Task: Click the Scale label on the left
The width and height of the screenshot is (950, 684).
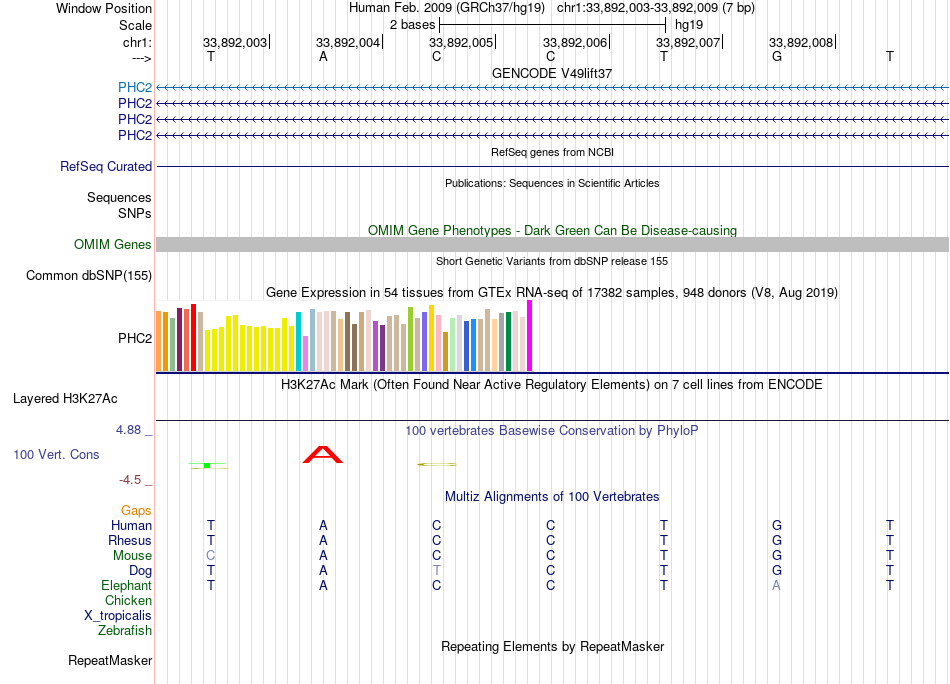Action: (x=135, y=25)
